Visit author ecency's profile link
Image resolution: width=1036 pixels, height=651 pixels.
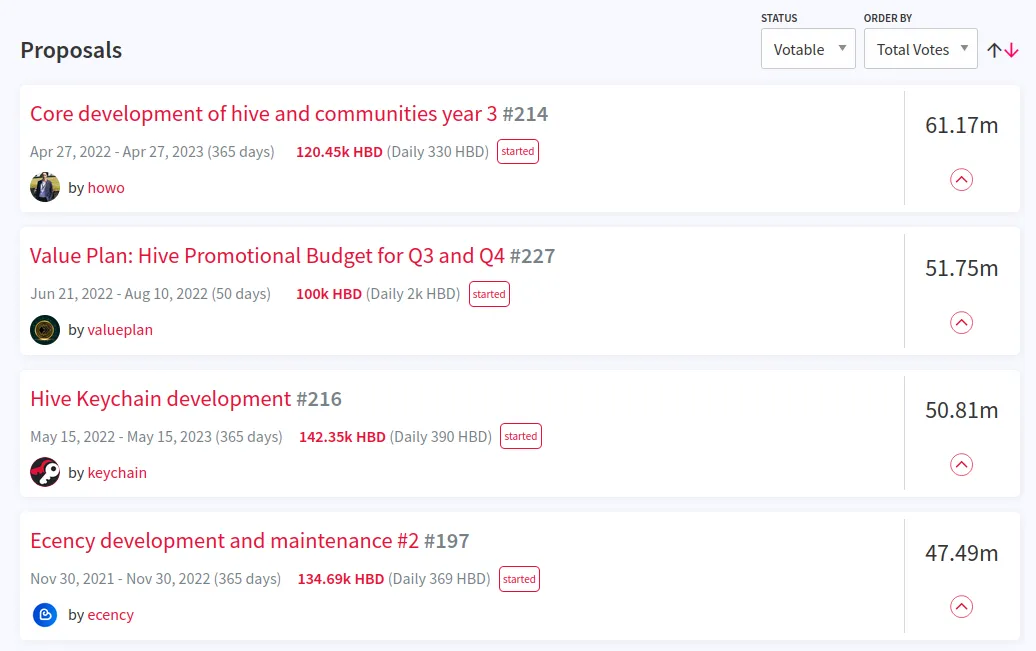(110, 615)
